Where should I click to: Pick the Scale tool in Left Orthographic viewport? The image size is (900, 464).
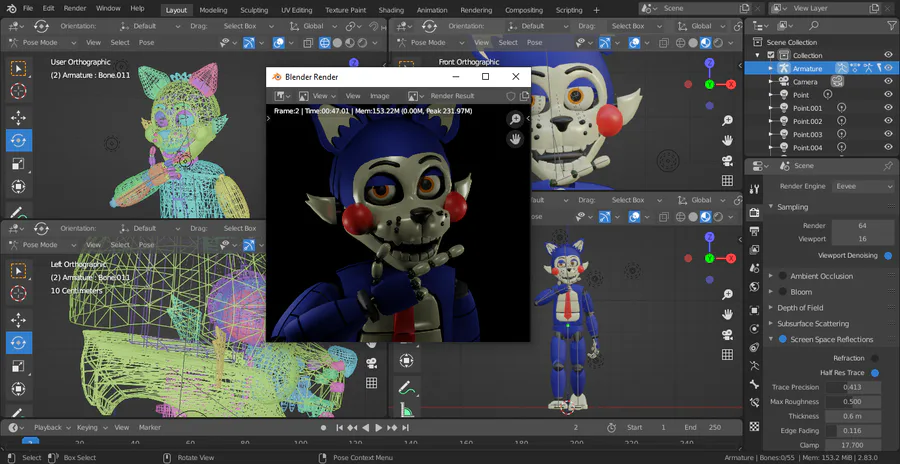[x=19, y=366]
